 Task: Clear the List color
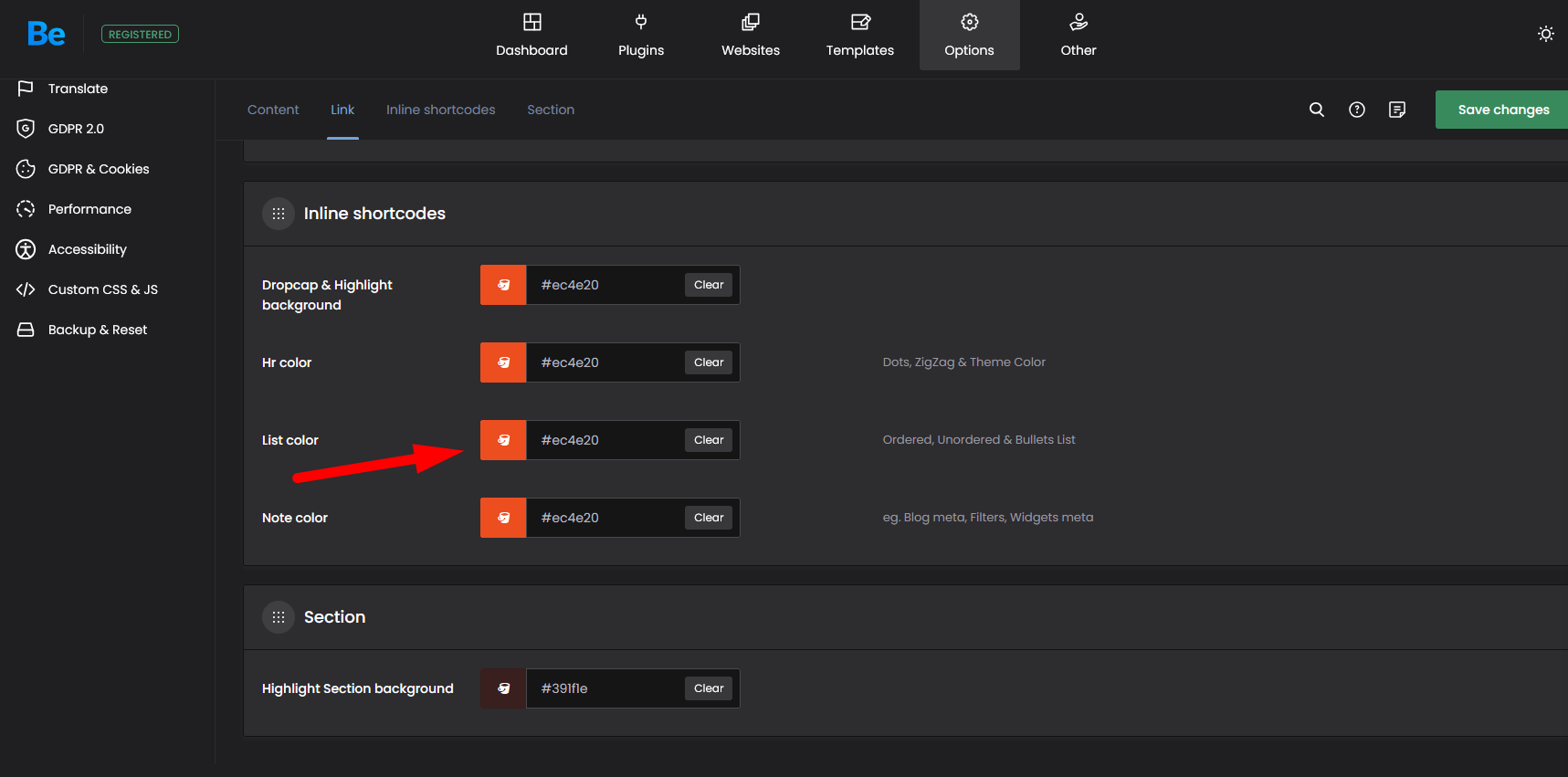pos(709,440)
